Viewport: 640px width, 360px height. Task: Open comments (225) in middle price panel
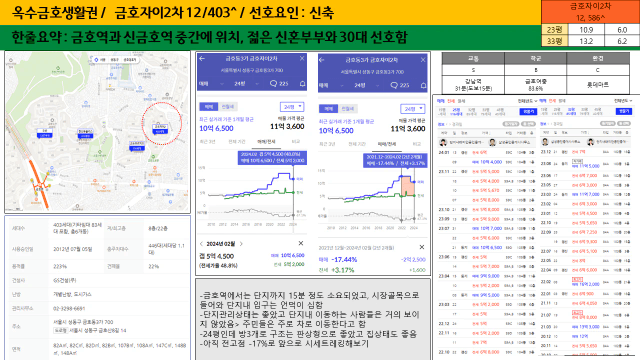coord(400,85)
